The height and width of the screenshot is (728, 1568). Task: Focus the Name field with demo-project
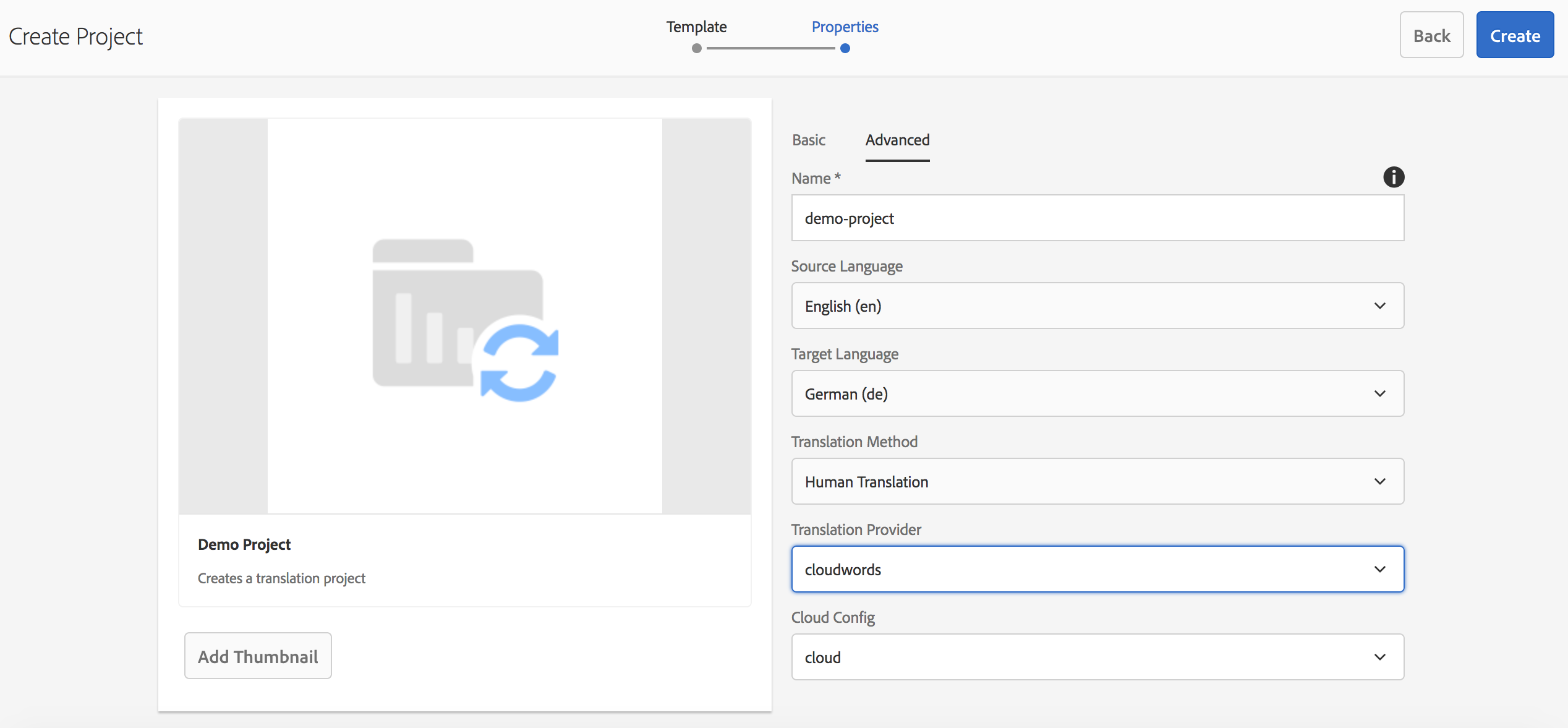click(1097, 218)
